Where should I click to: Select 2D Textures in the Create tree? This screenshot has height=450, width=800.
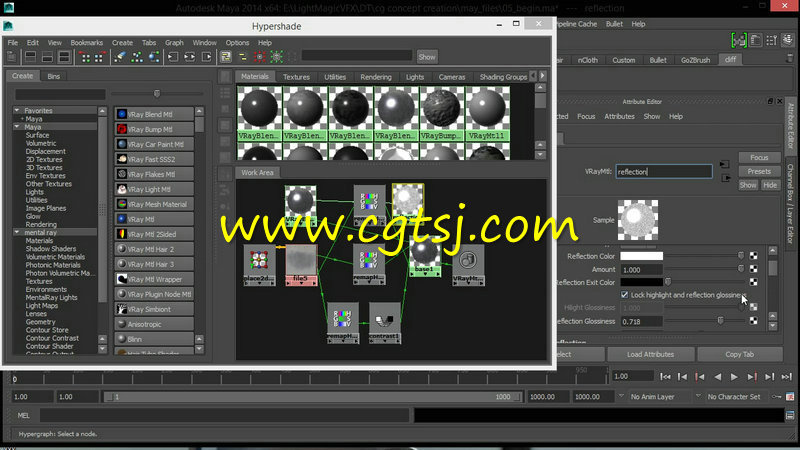point(44,159)
